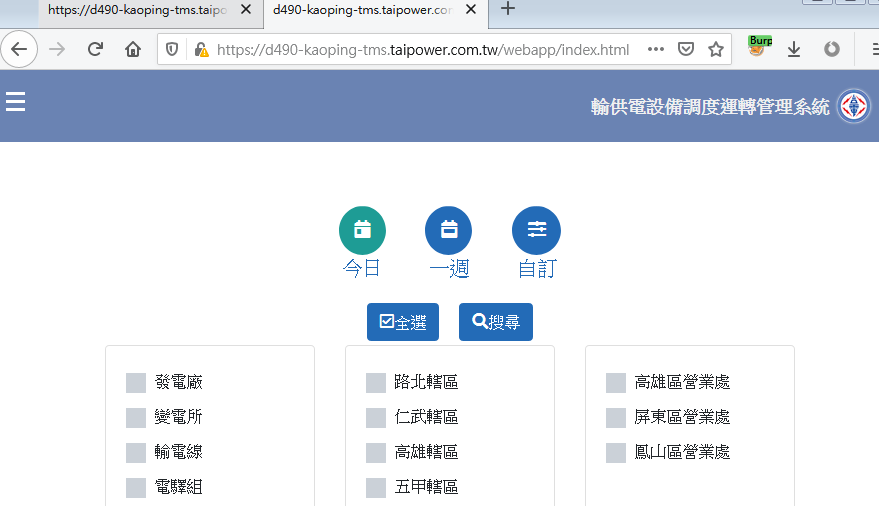Select the 一週 week calendar icon
The height and width of the screenshot is (506, 879).
(448, 230)
